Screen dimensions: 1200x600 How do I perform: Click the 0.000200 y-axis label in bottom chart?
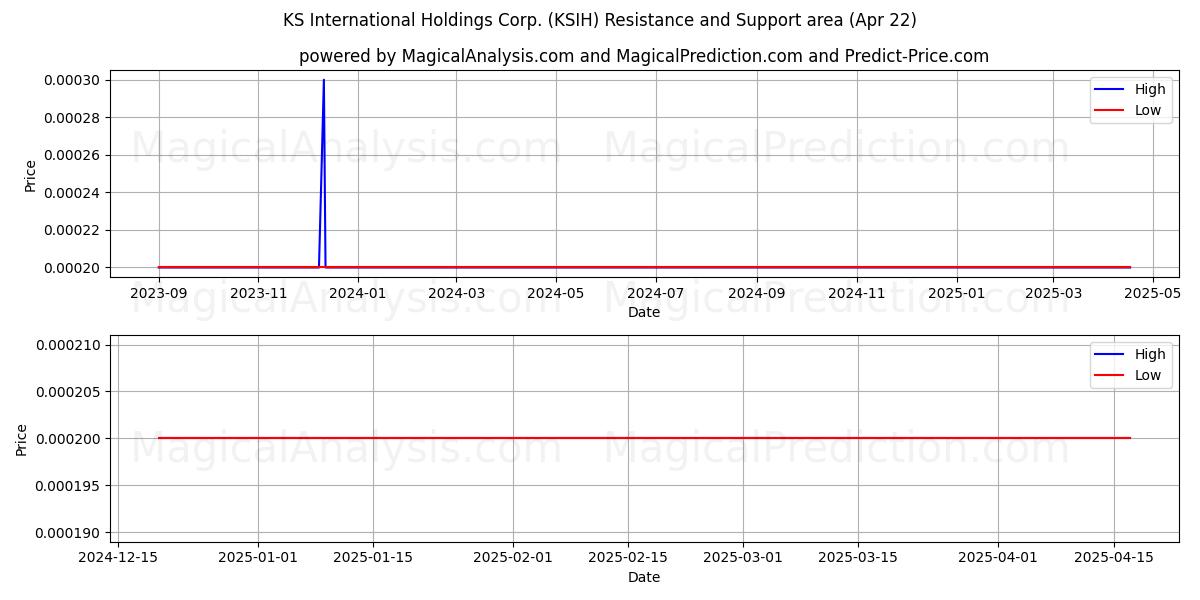click(x=69, y=439)
